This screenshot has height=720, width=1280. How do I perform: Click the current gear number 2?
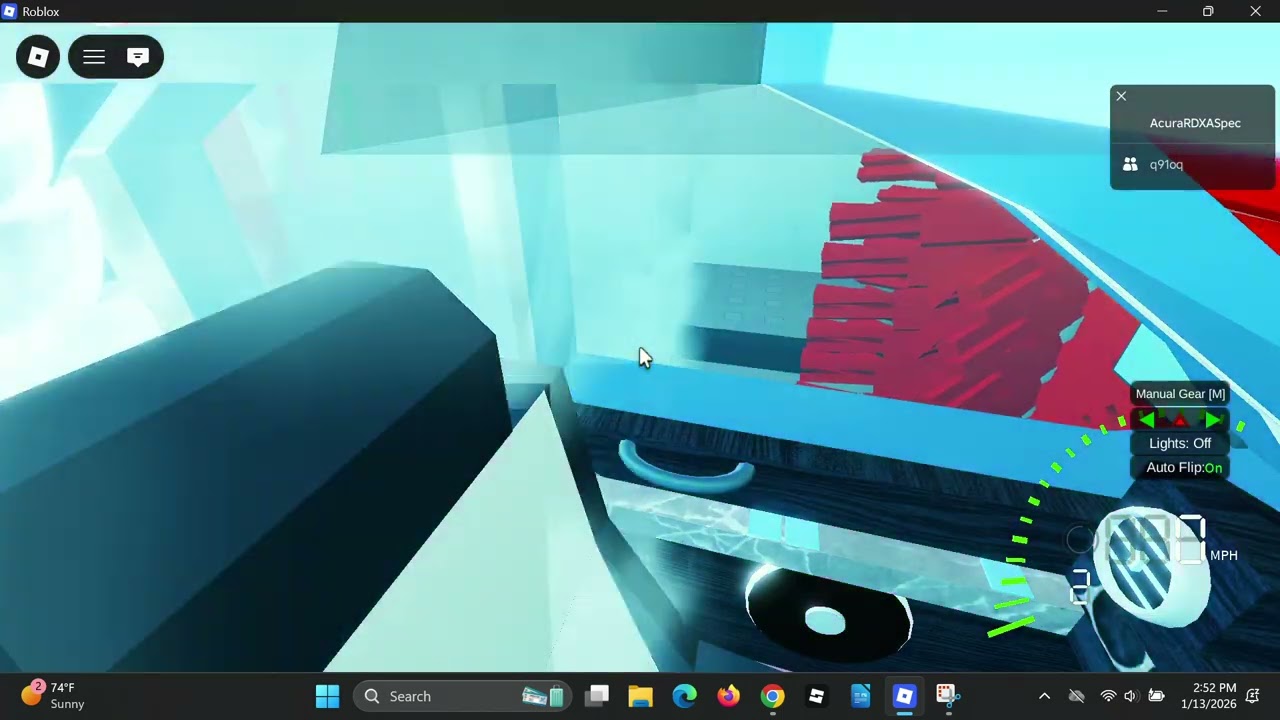[x=1080, y=587]
